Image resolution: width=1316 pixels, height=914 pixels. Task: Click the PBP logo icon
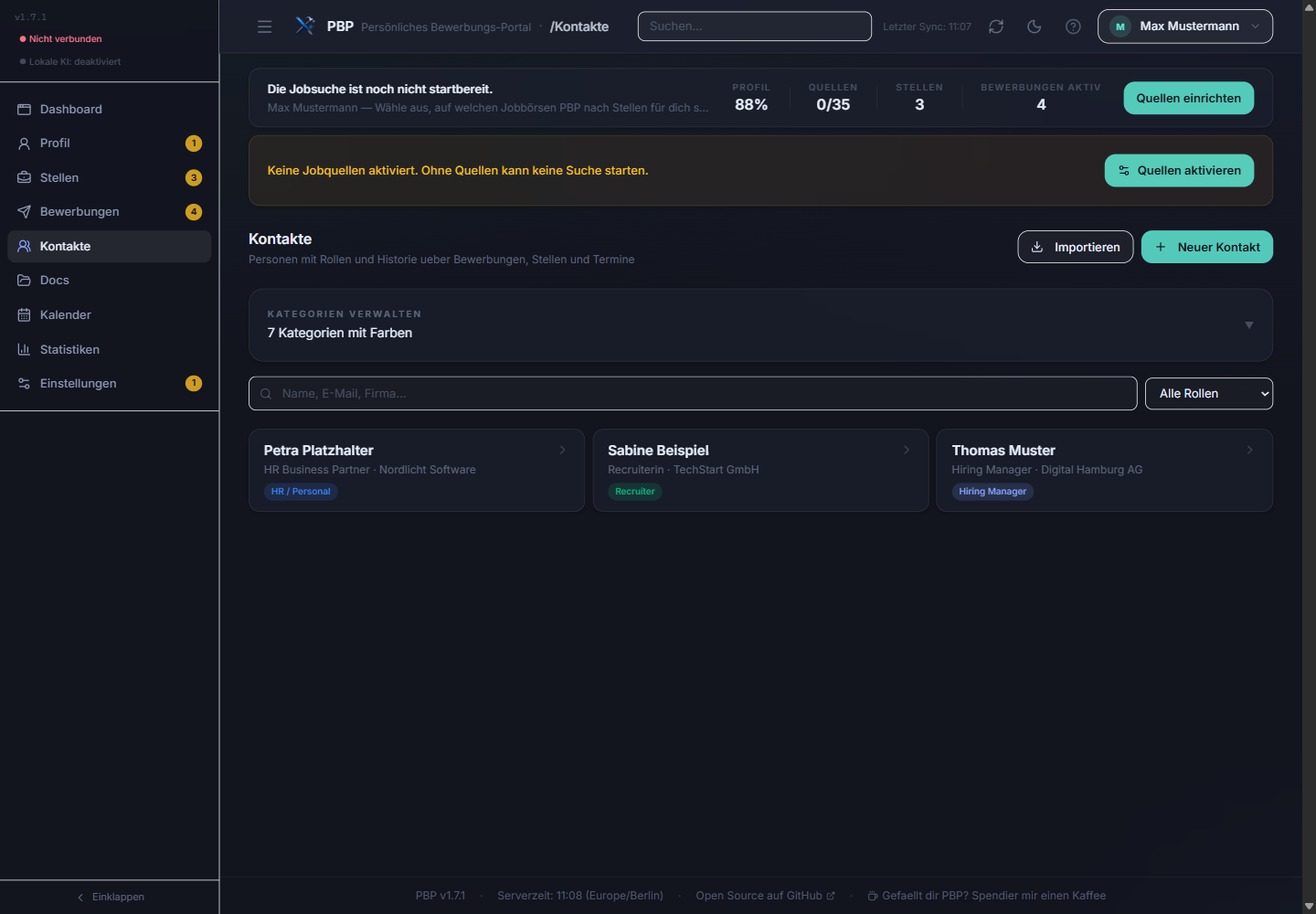(x=305, y=26)
